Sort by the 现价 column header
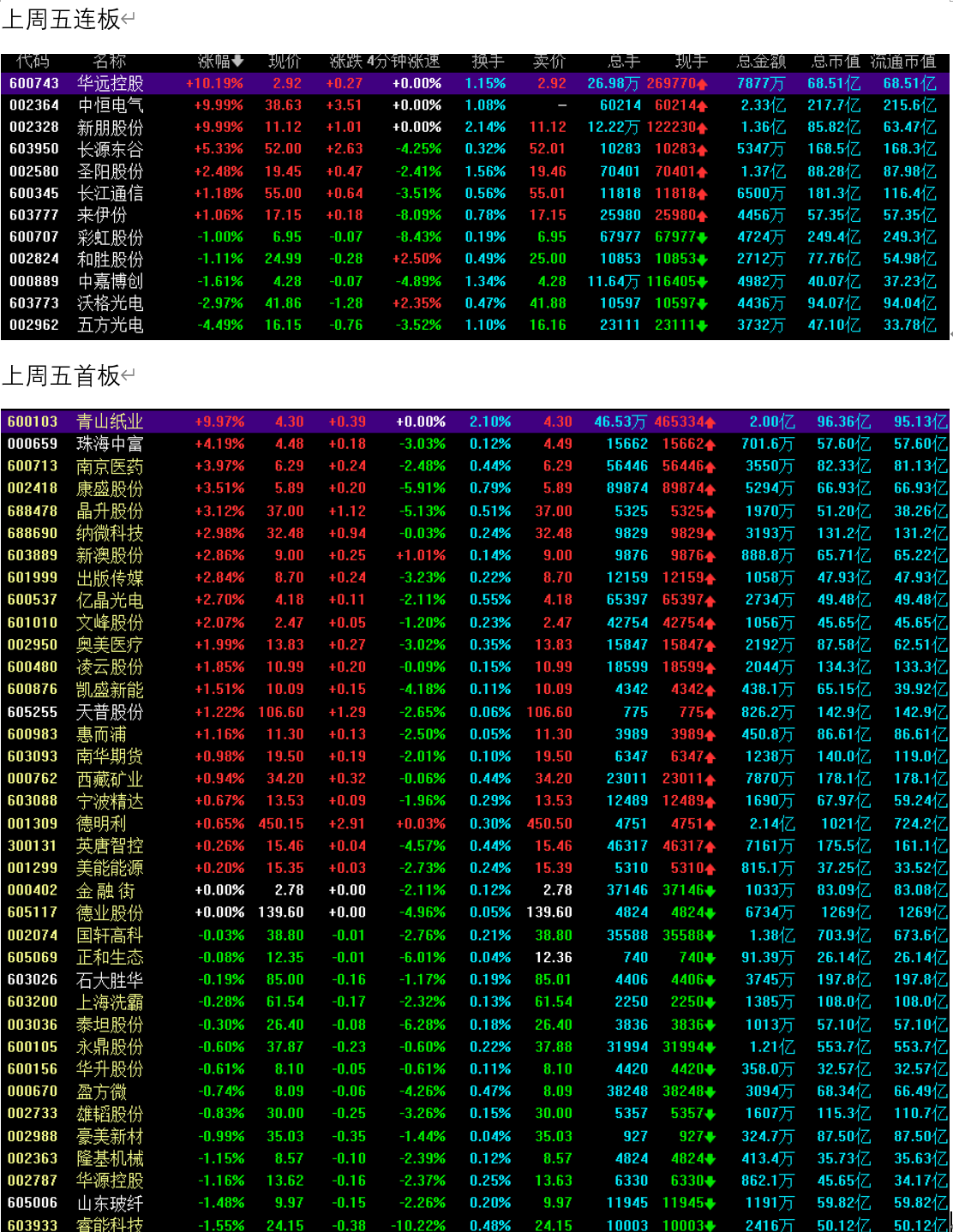Screen dimensions: 953x1232 (285, 61)
